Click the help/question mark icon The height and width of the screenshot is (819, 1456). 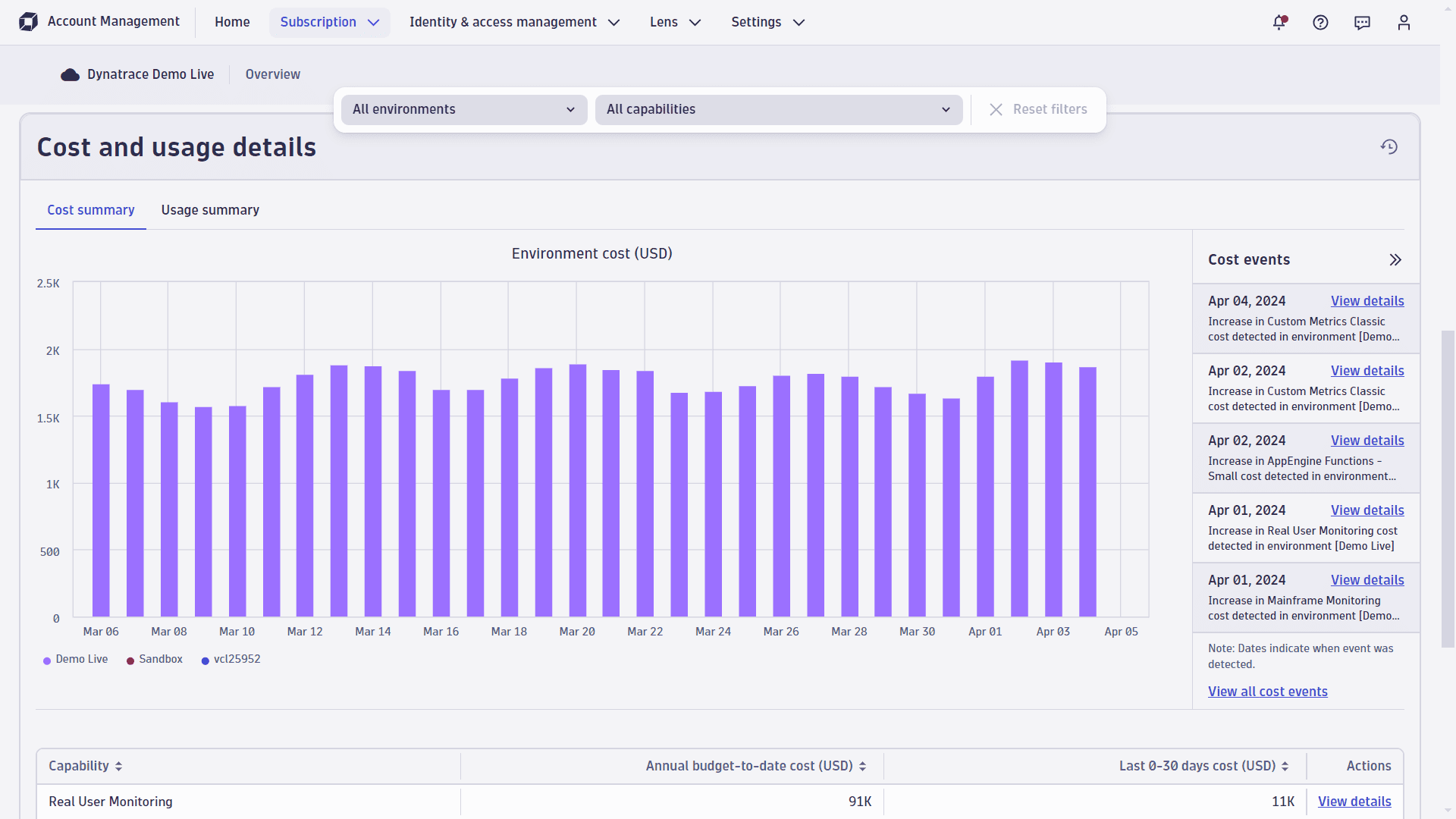point(1321,22)
